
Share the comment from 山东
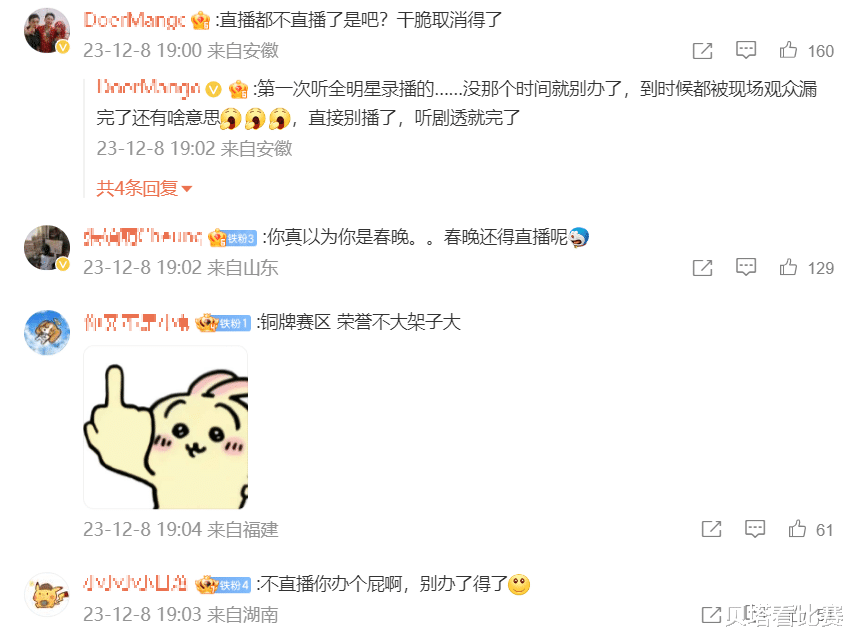(x=703, y=268)
